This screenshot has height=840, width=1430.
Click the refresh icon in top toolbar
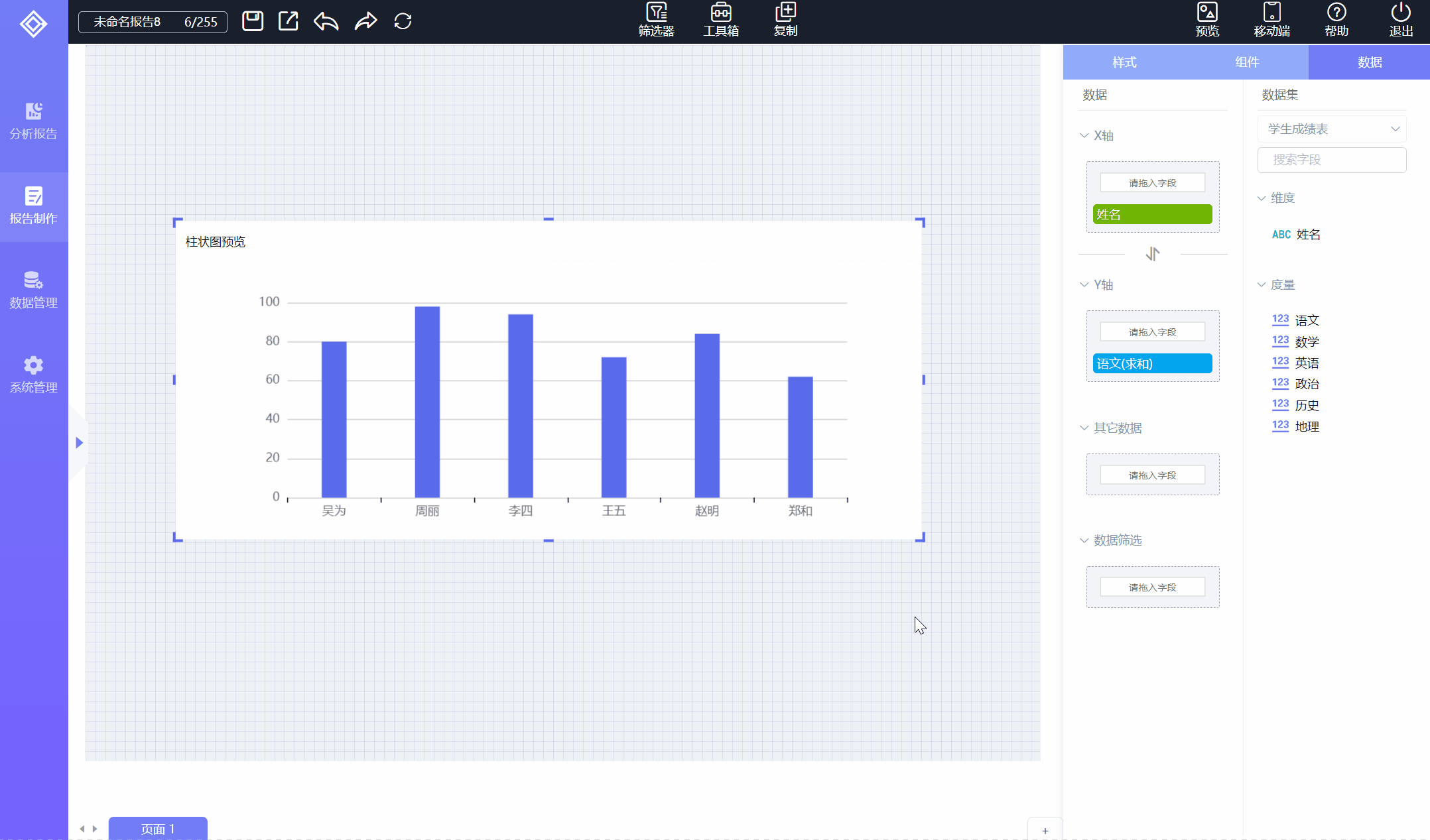click(403, 21)
